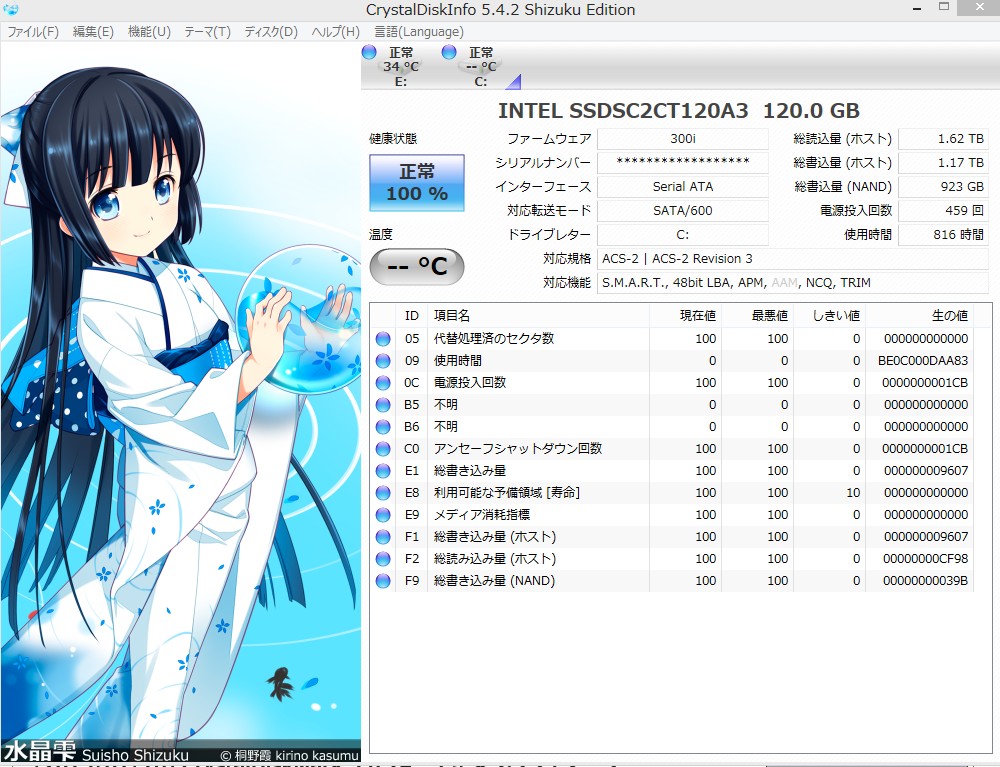Click the INTEL SSDSC2CT120A3 120.0 GB title
1000x767 pixels.
[679, 111]
